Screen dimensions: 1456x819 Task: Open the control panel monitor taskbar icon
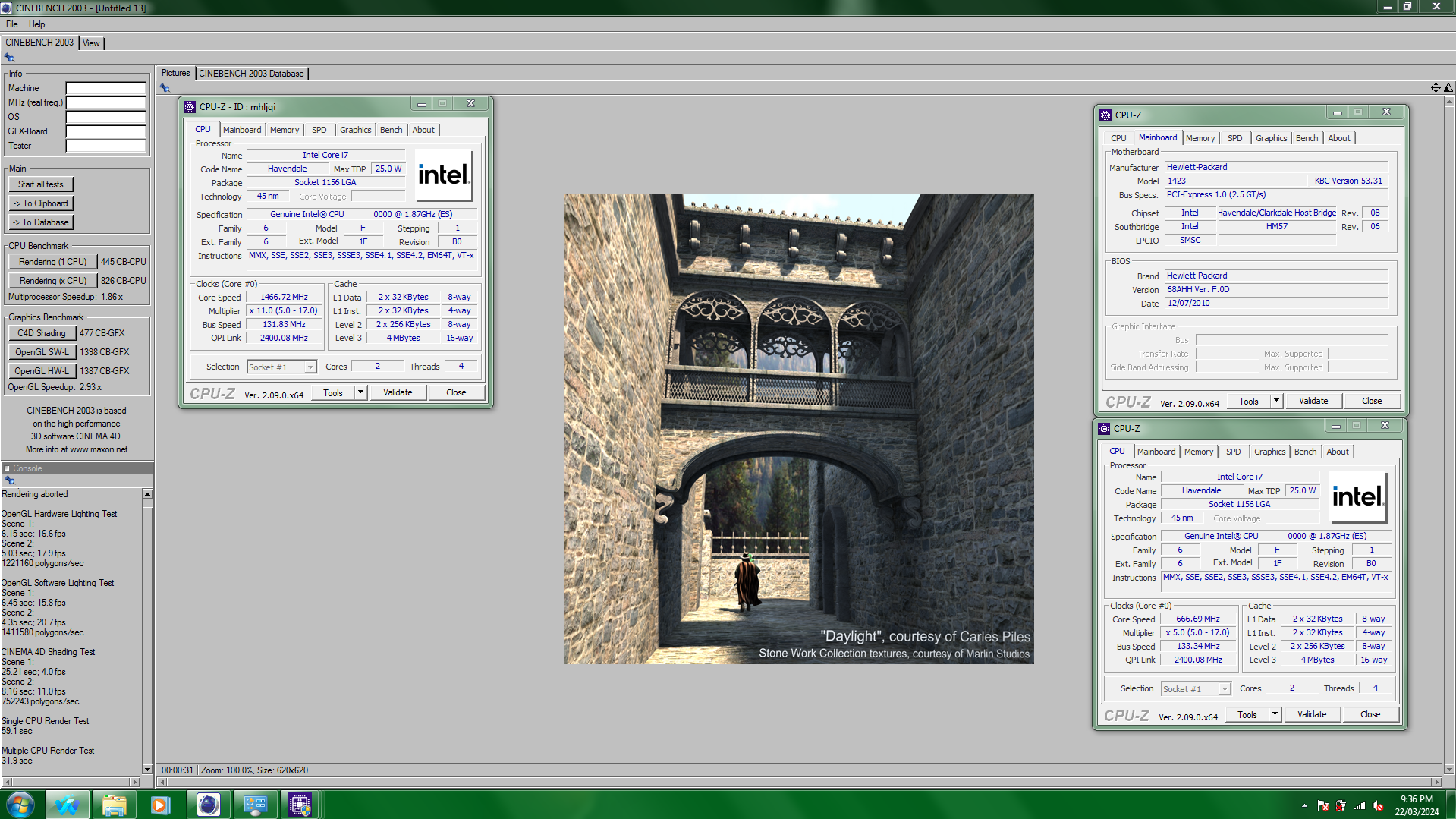(x=255, y=805)
